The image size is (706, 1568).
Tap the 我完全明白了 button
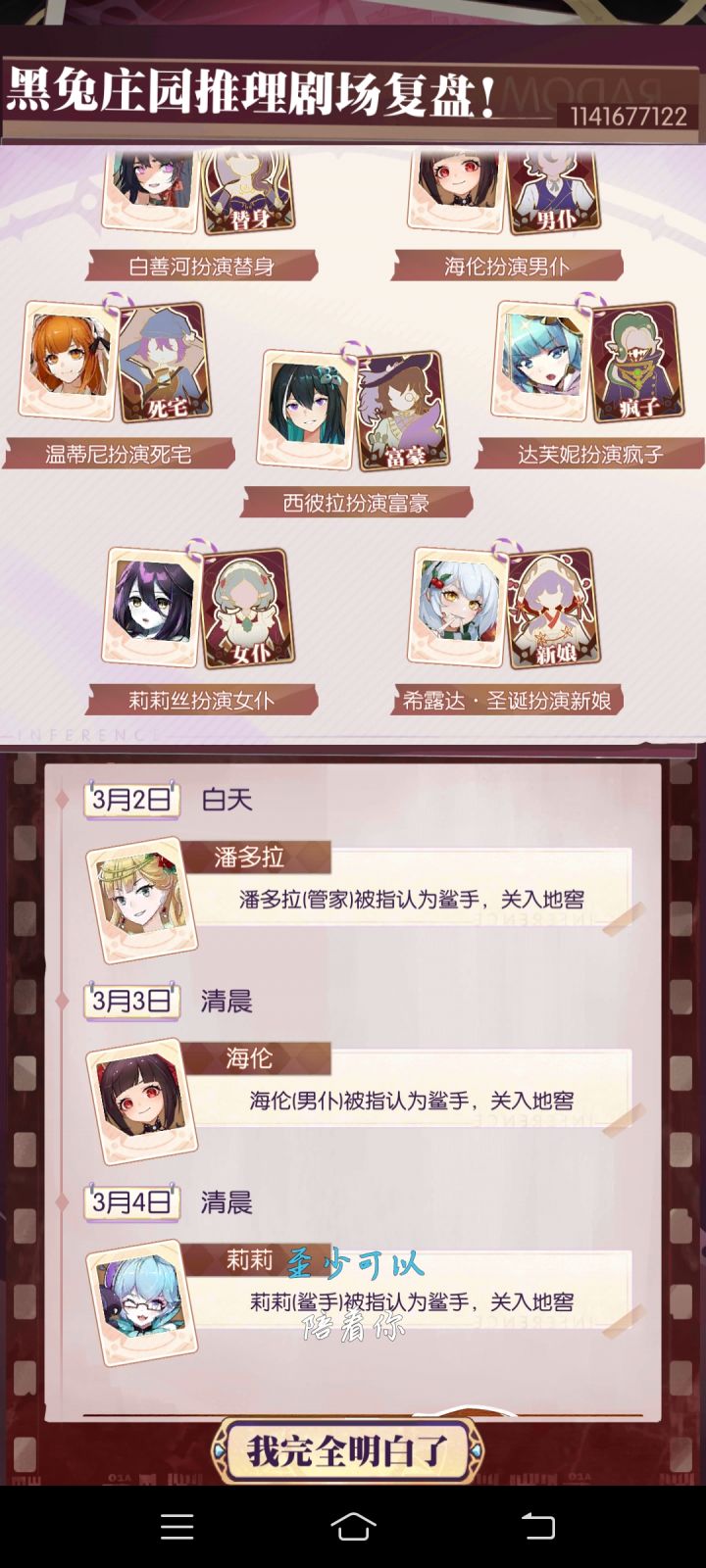click(348, 1450)
